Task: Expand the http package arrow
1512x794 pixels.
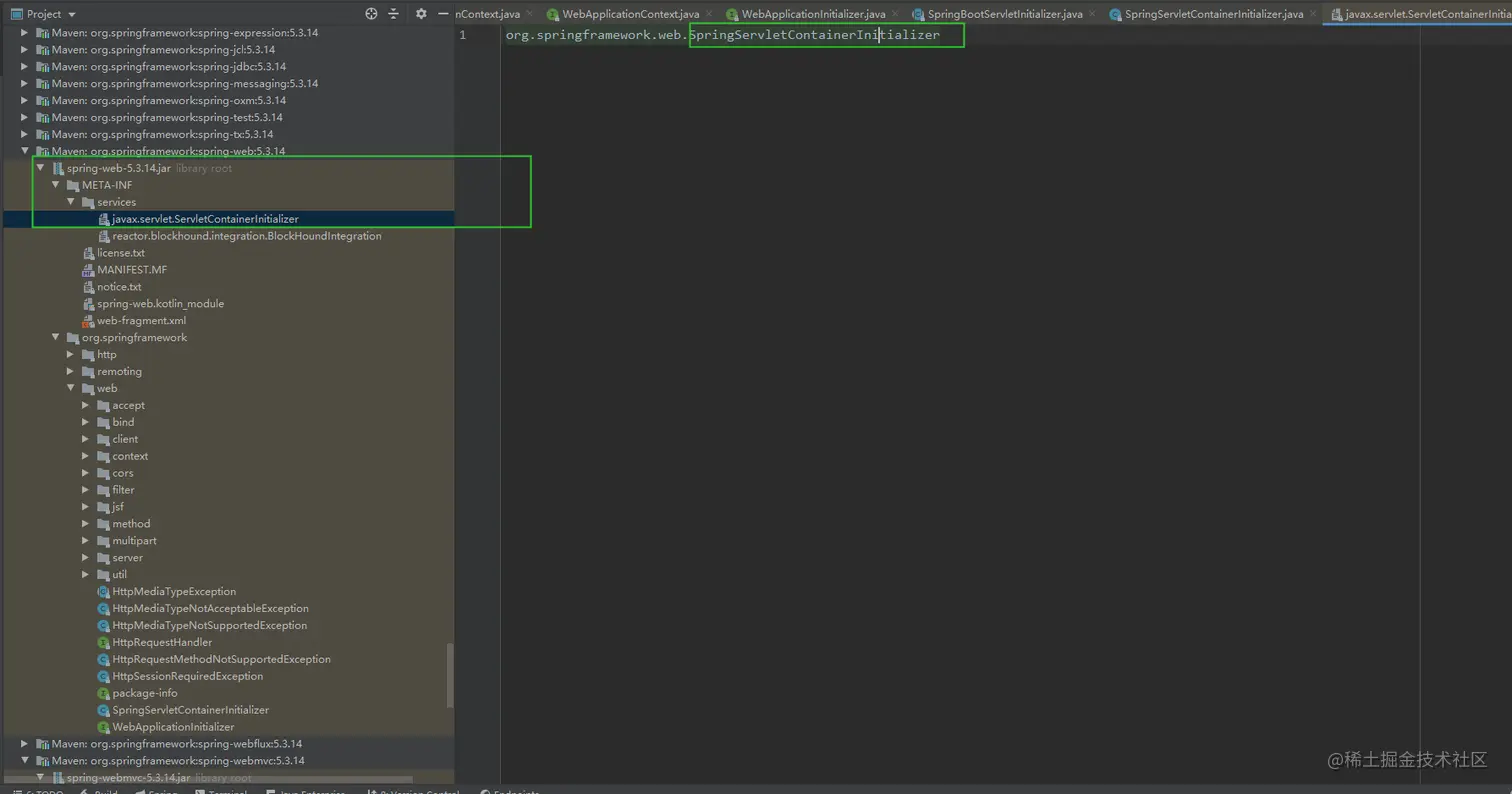Action: point(70,354)
